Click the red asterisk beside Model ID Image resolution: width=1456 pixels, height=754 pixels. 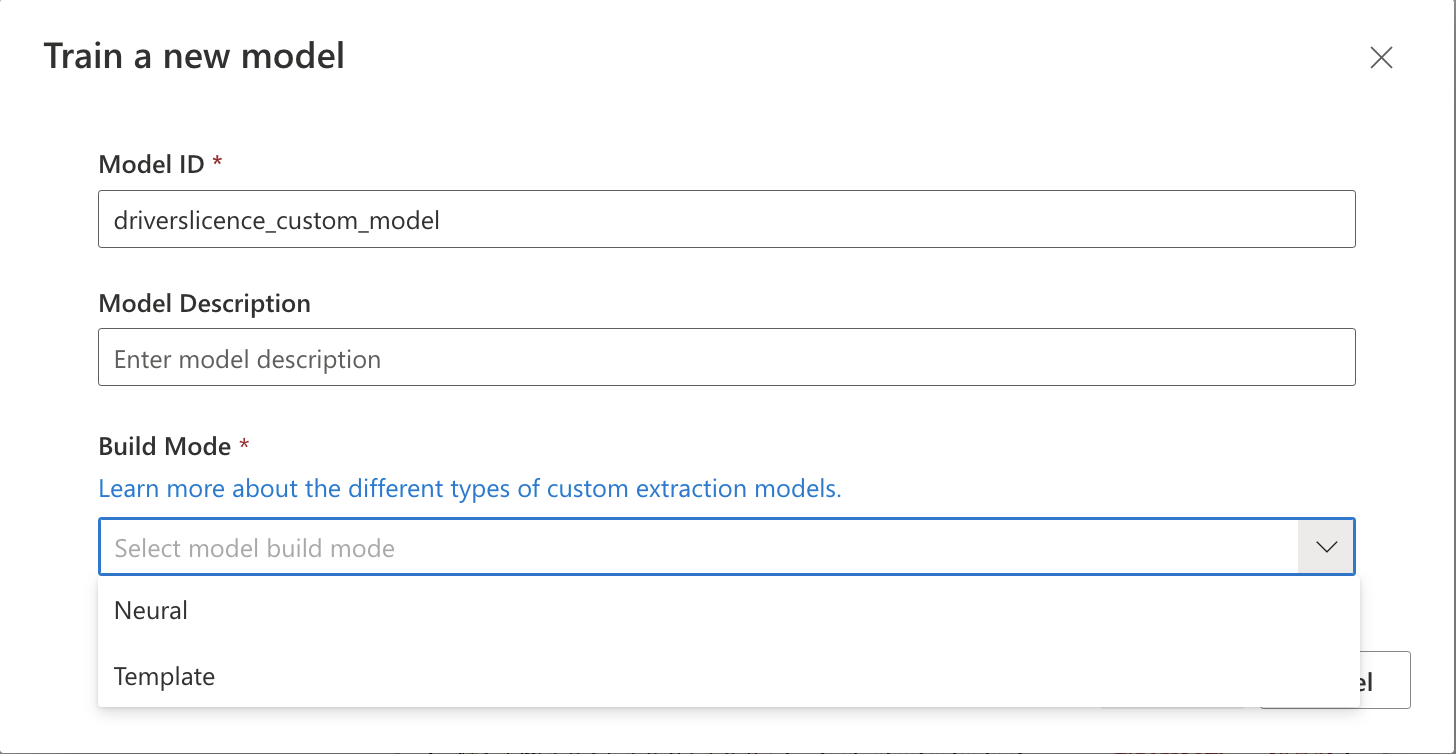point(217,162)
